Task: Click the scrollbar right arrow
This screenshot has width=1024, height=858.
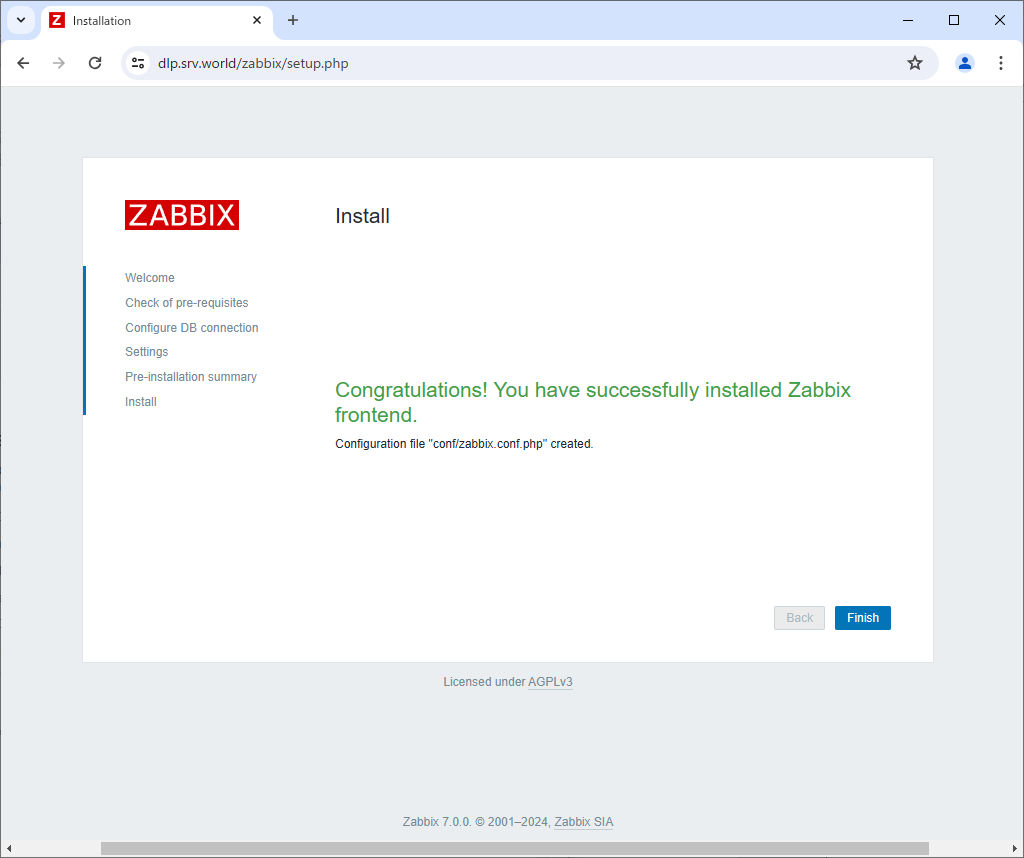Action: (1014, 849)
